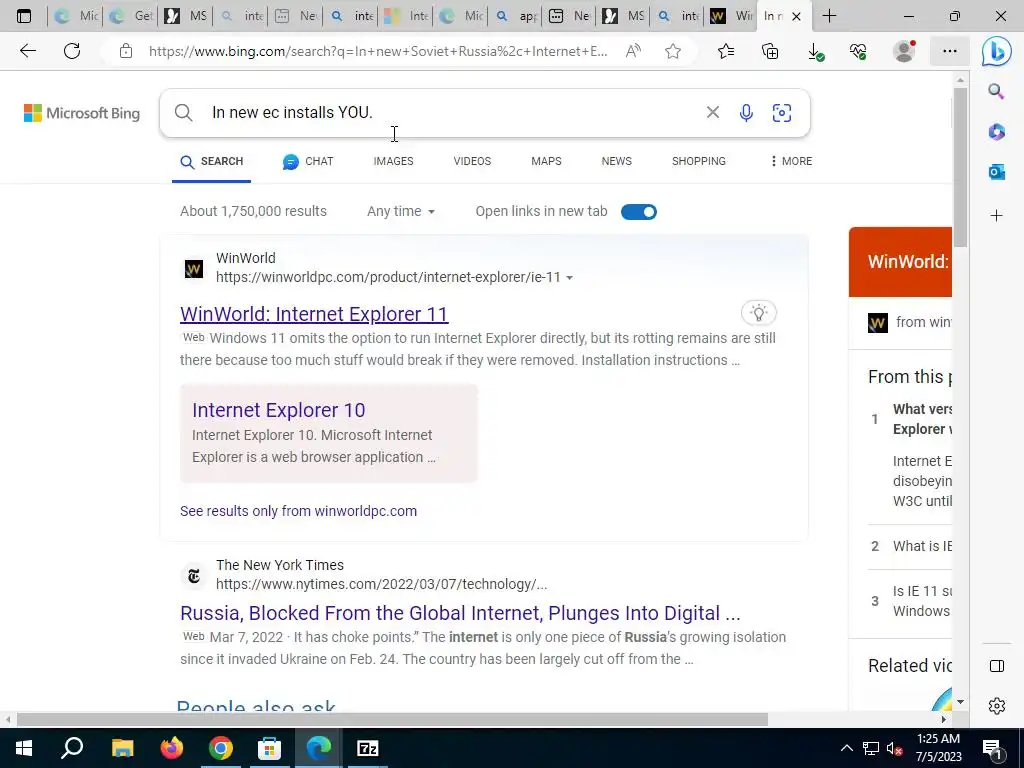Click the muted volume tray icon
Screen dimensions: 1024x768
pyautogui.click(x=894, y=748)
